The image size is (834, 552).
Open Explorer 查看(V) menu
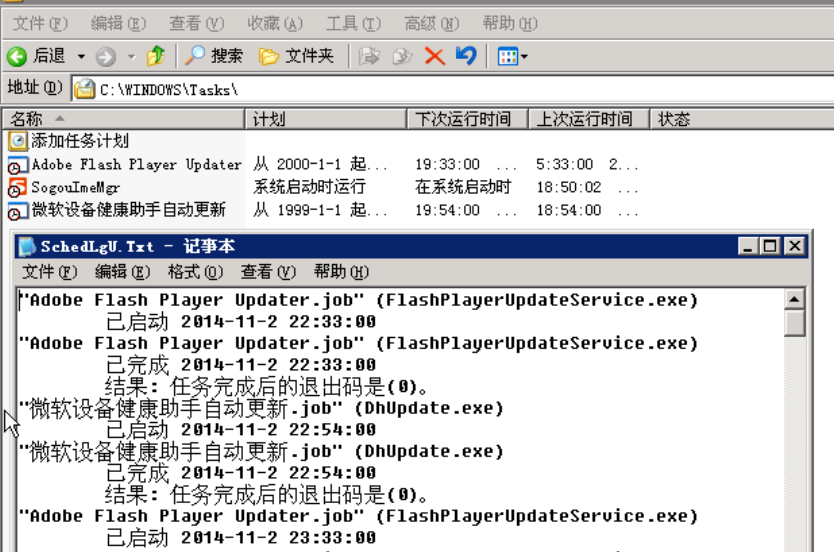[197, 23]
